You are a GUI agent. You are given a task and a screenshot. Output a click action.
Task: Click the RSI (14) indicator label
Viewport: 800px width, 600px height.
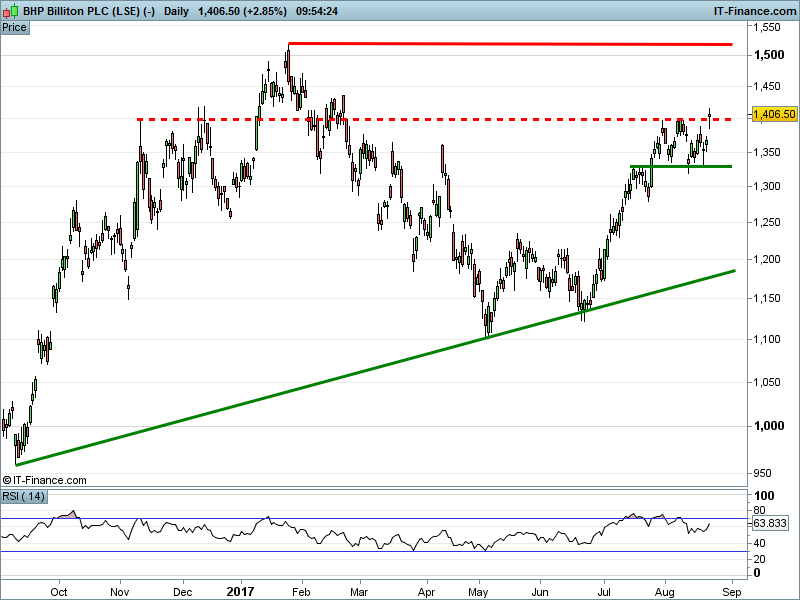pos(24,496)
